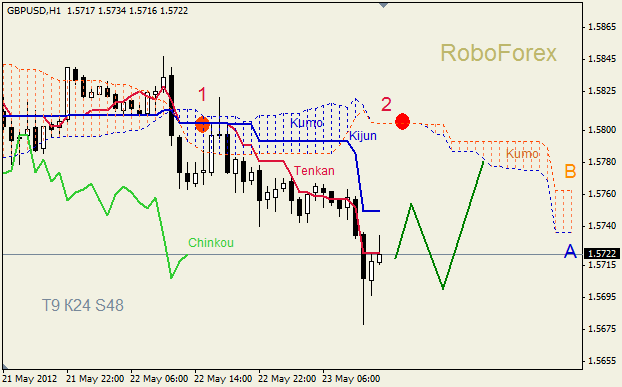Image resolution: width=622 pixels, height=387 pixels.
Task: Click the 21 May 2012 date label
Action: click(x=30, y=379)
